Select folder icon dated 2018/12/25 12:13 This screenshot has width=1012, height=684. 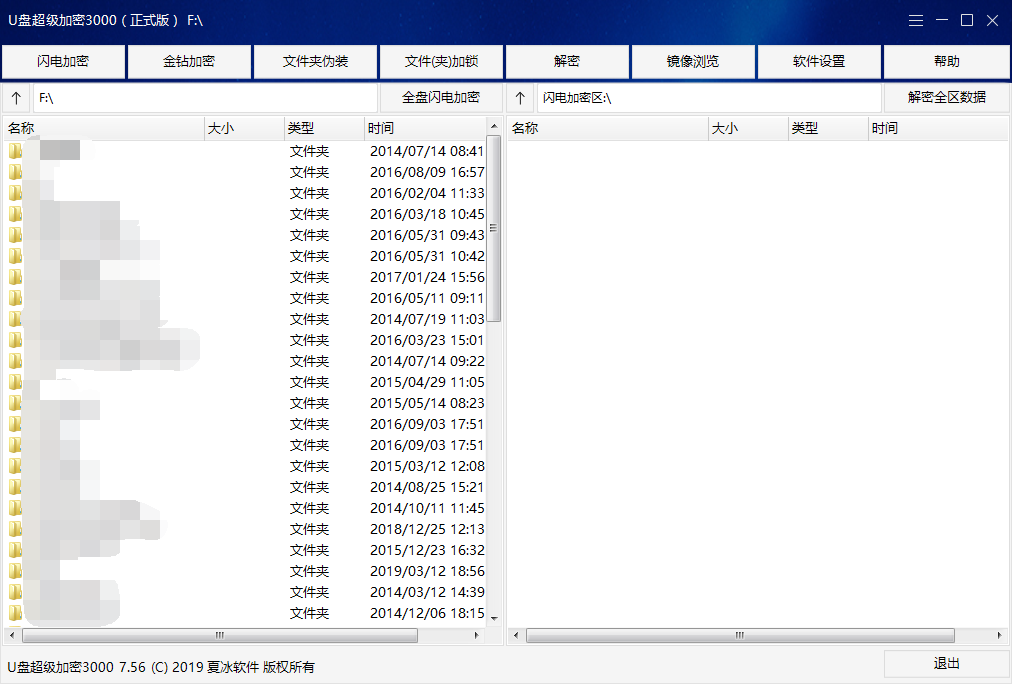tap(15, 529)
